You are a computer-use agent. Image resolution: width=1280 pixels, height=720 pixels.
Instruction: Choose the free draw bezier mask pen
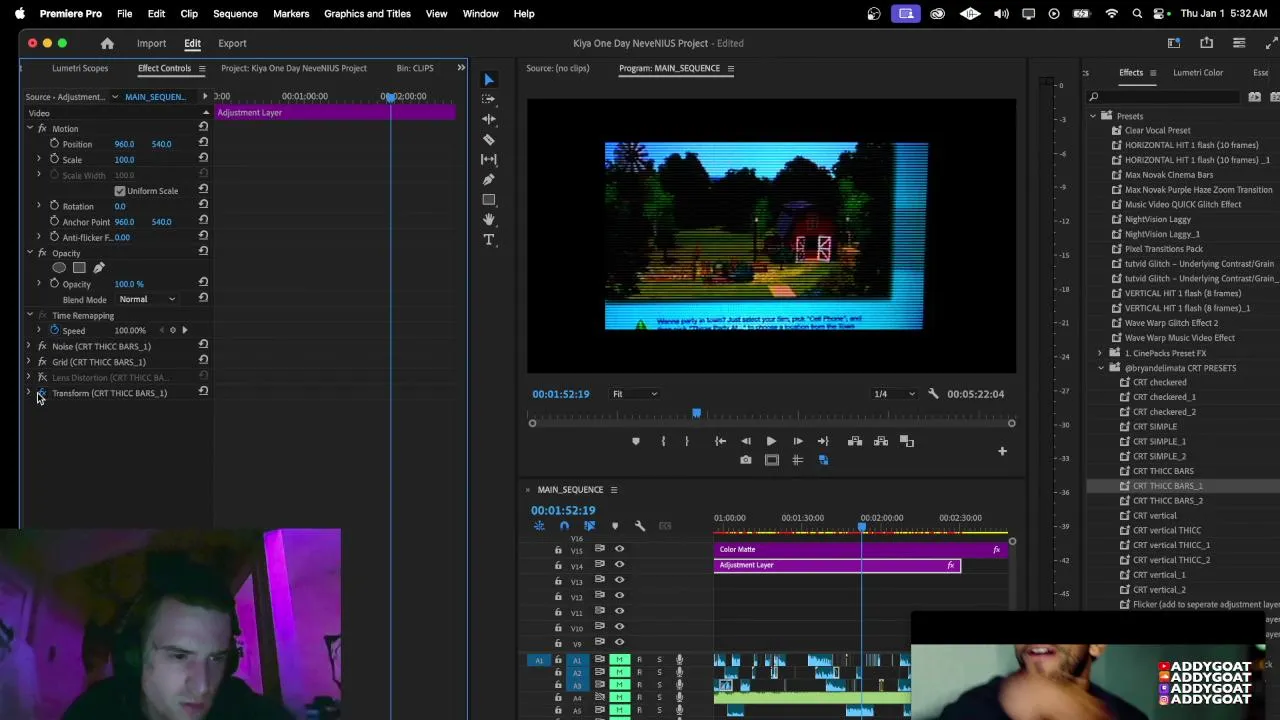point(98,268)
